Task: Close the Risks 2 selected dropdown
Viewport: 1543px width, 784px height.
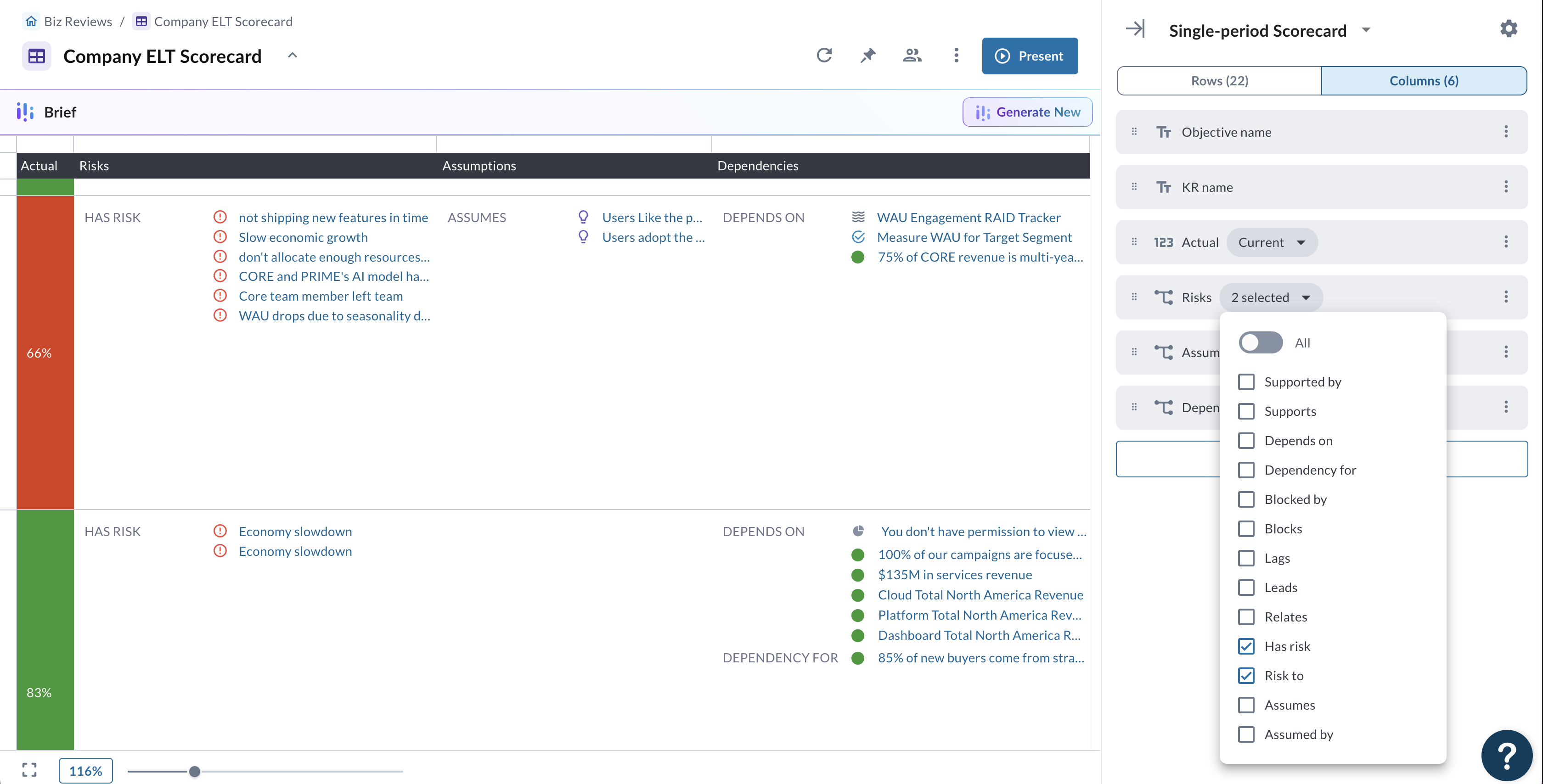Action: tap(1271, 297)
